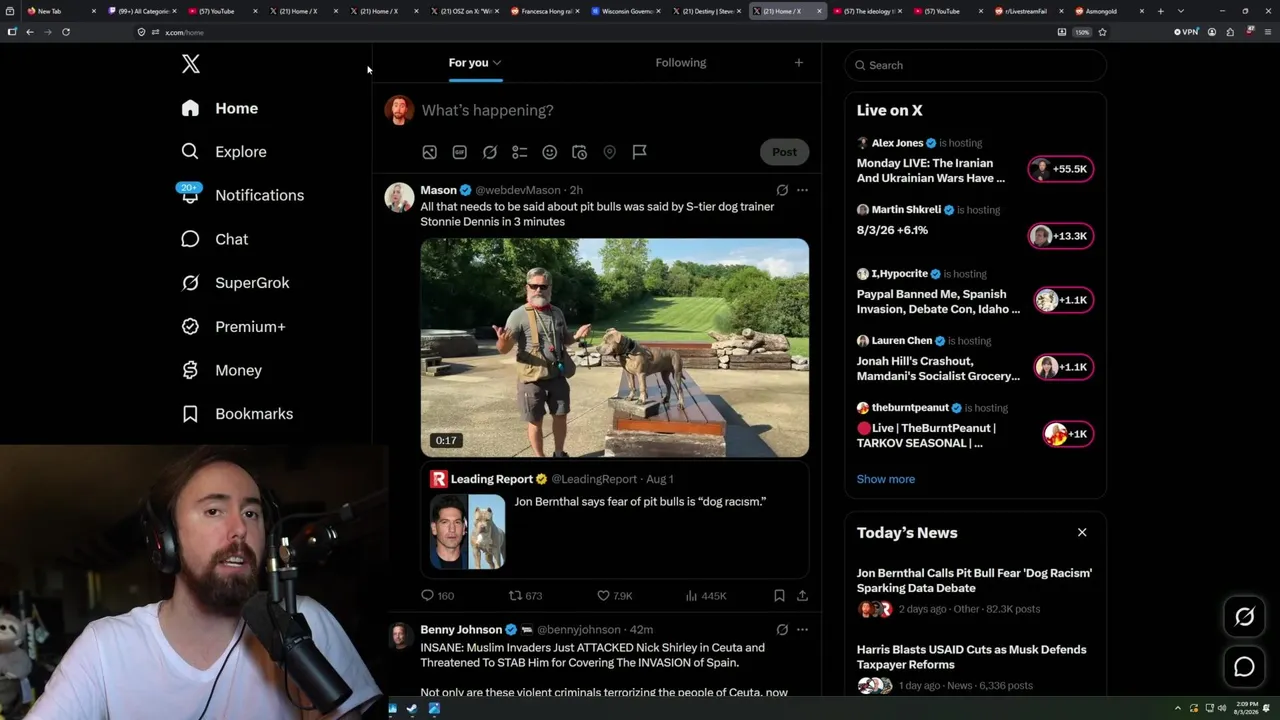1280x720 pixels.
Task: Show hidden system tray icons
Action: pyautogui.click(x=1178, y=709)
